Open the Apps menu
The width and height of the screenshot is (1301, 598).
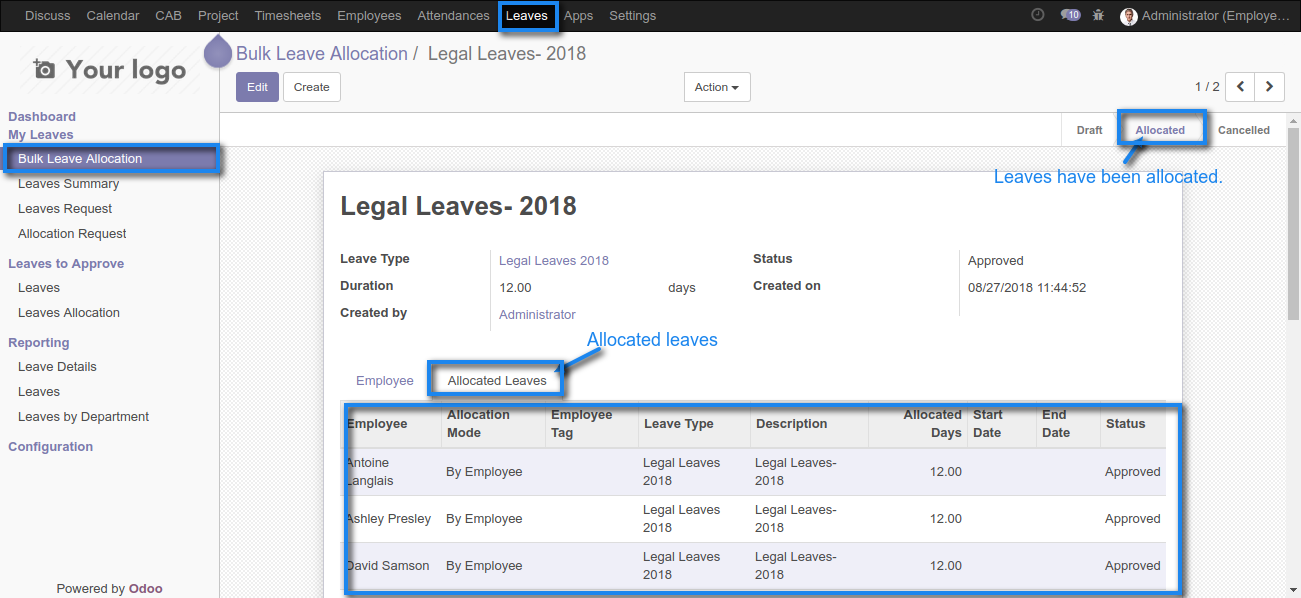[x=578, y=15]
